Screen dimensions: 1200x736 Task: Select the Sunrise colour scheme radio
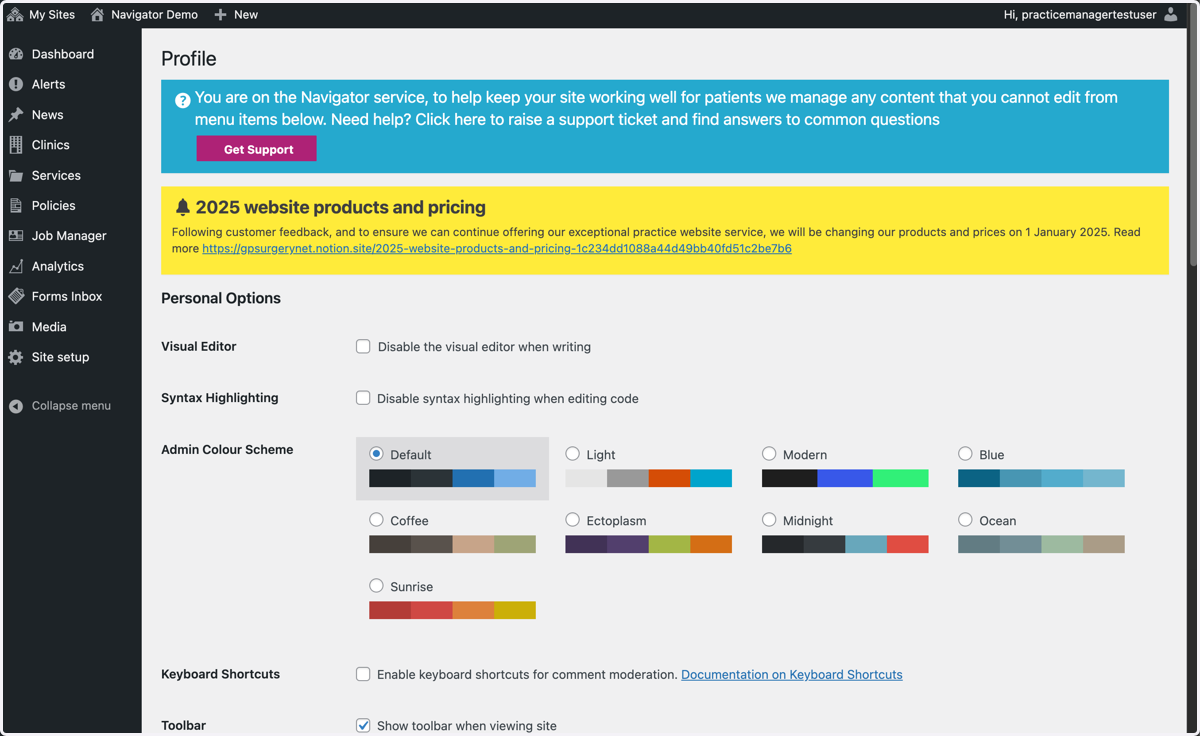point(376,586)
